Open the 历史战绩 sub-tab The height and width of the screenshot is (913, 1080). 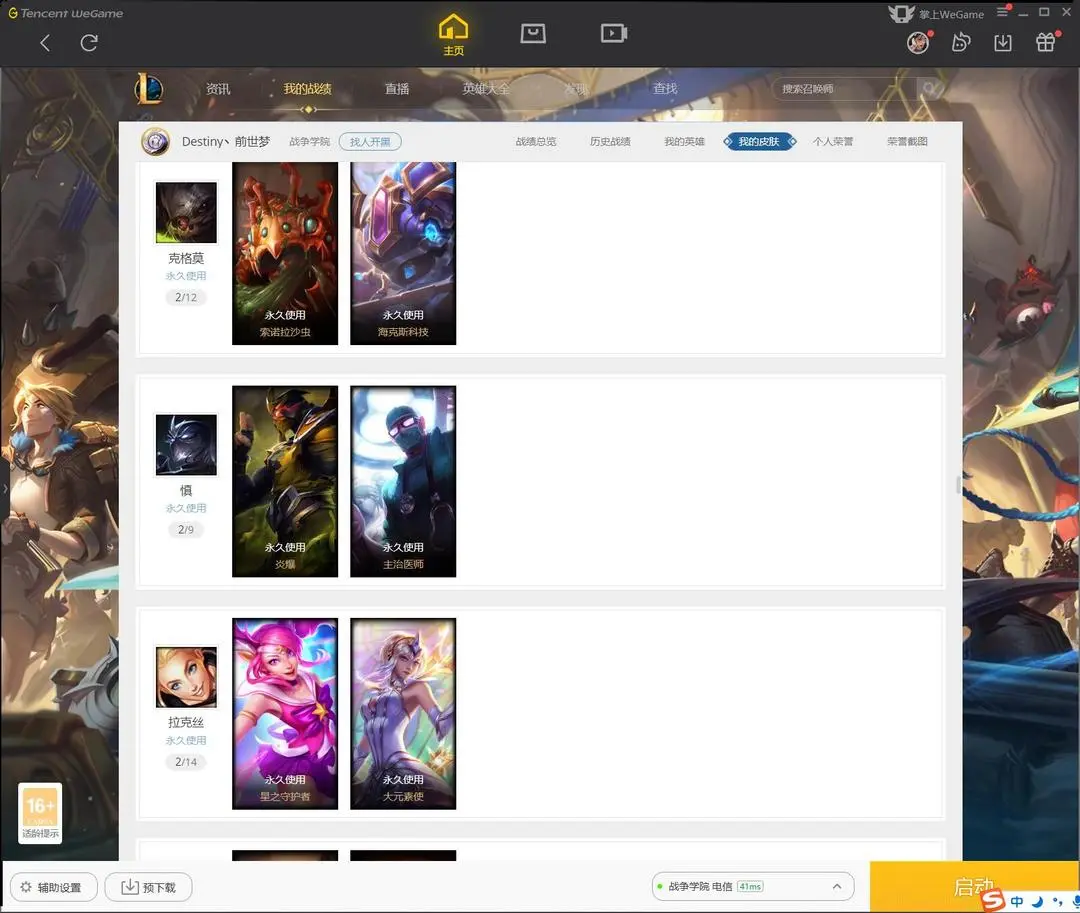610,142
